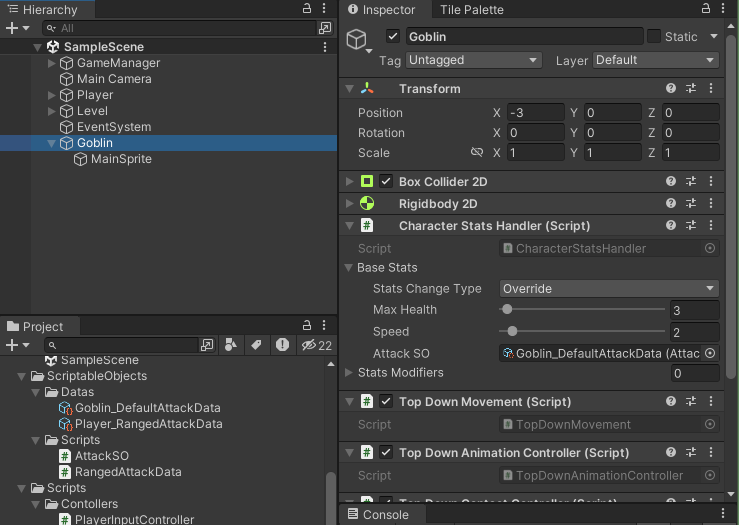Viewport: 739px width, 525px height.
Task: Select MainSprite child object
Action: (121, 159)
